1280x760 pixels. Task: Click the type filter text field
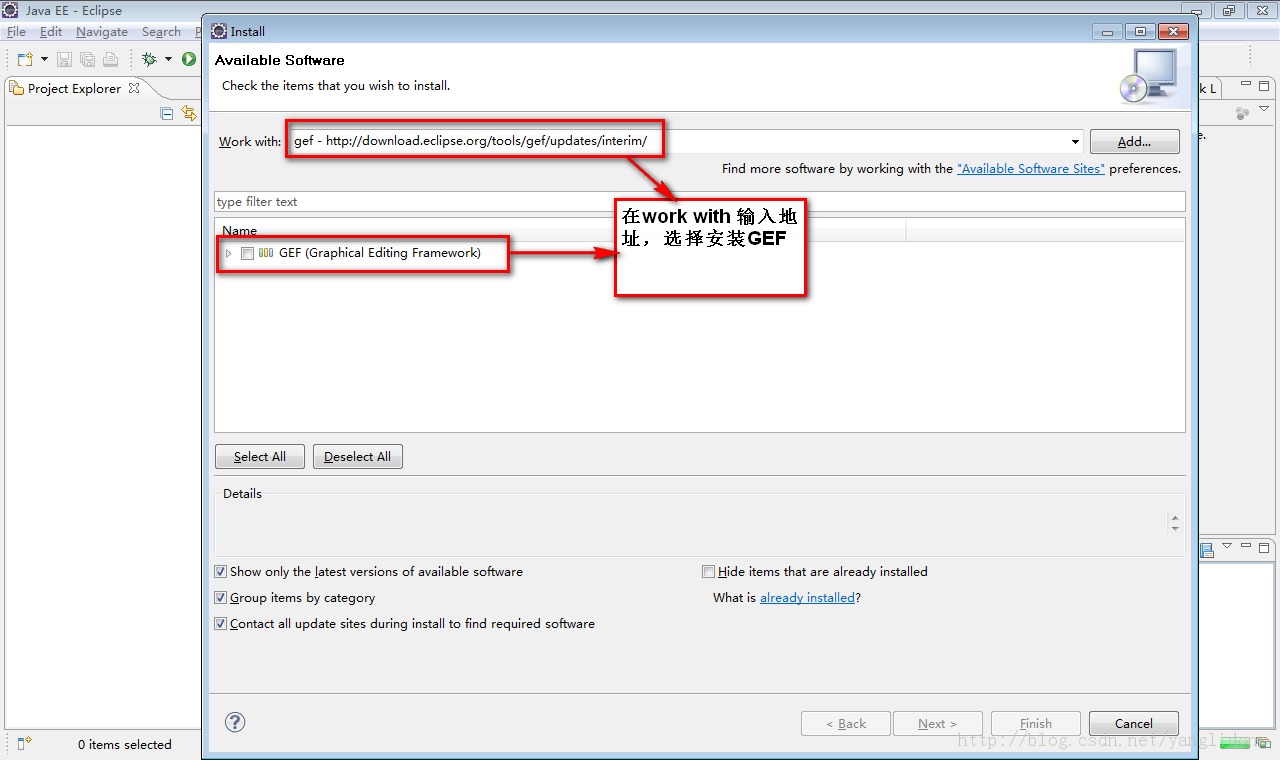[700, 201]
